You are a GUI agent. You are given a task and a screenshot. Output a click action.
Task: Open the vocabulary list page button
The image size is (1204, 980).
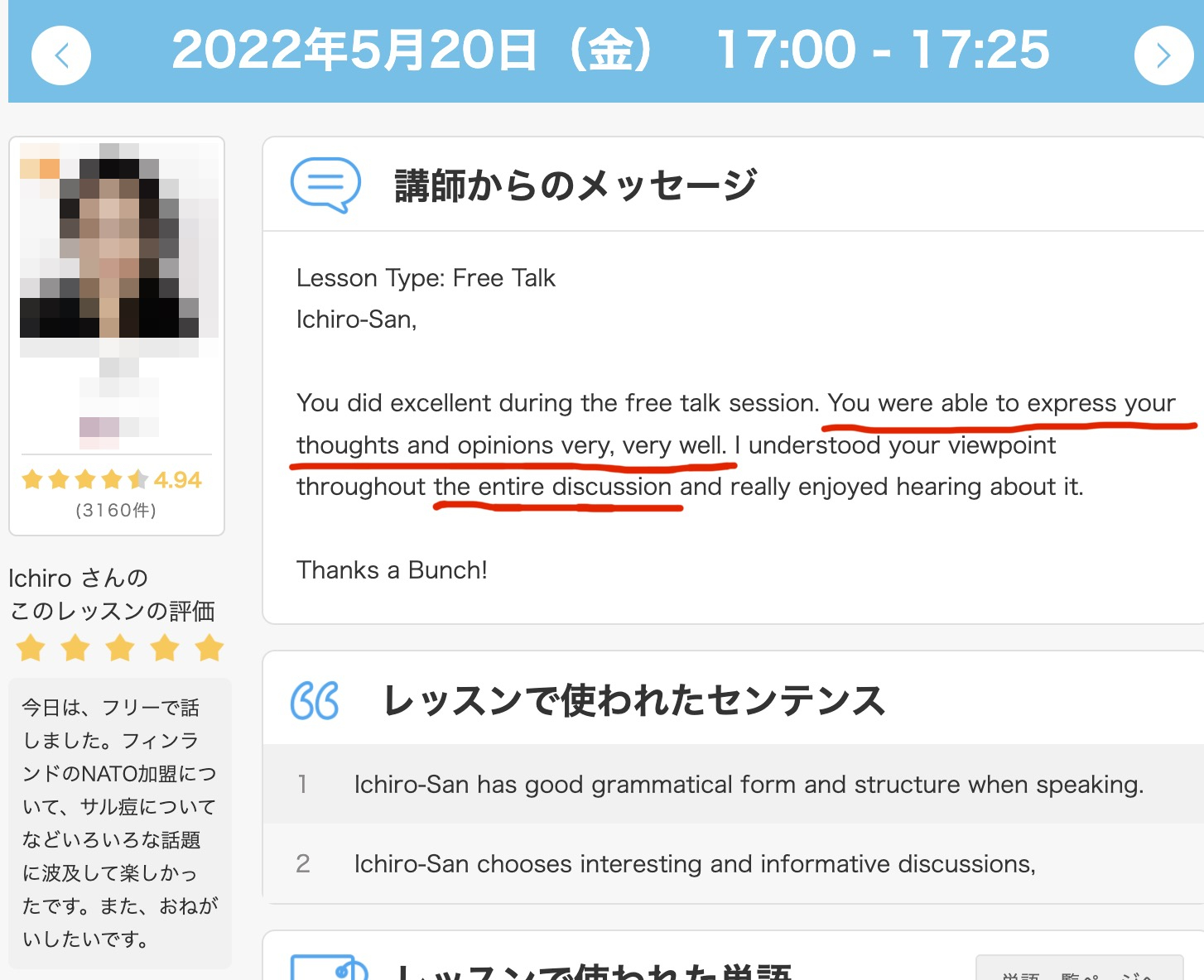pos(1080,968)
